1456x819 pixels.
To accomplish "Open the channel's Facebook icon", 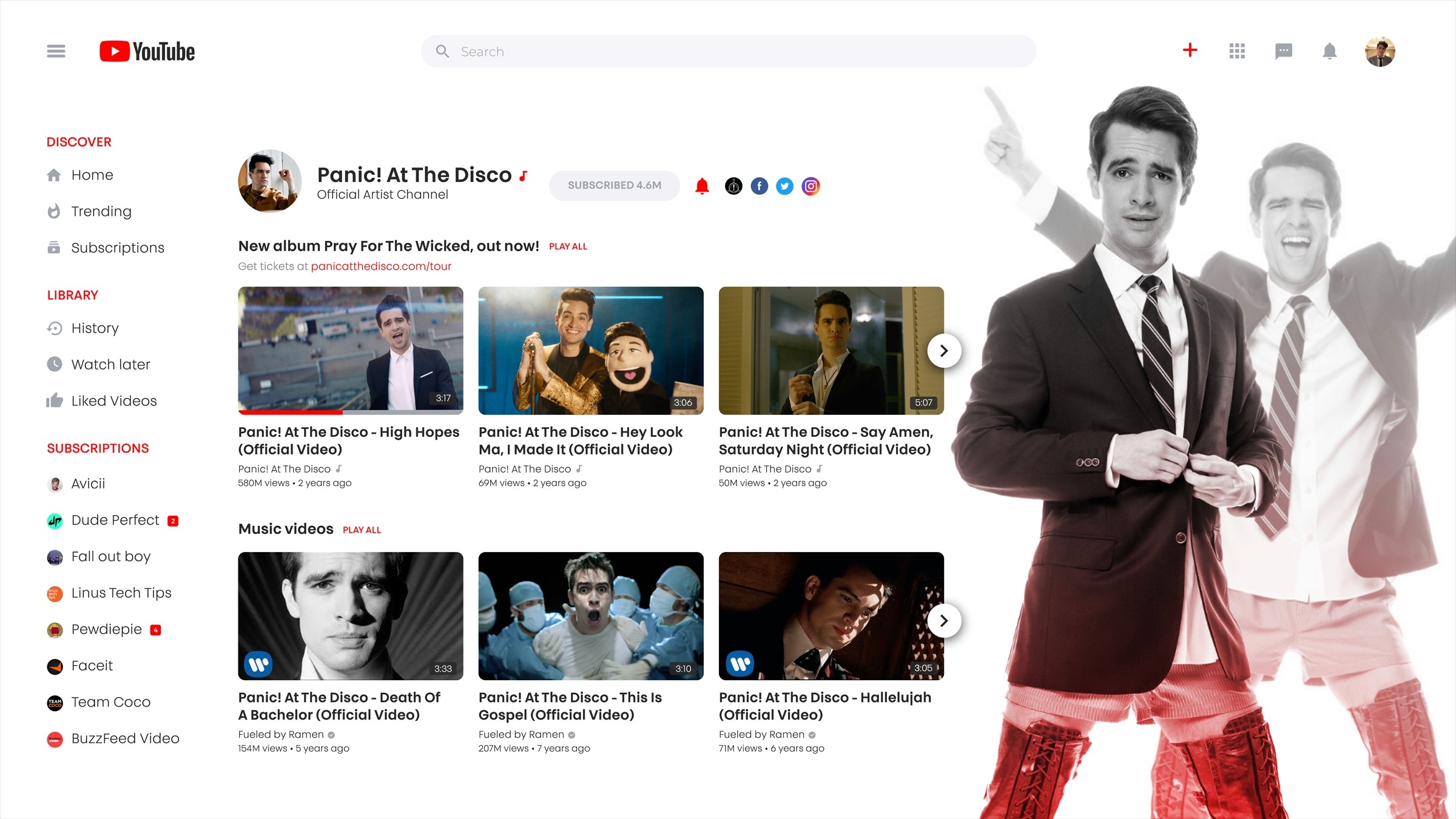I will pyautogui.click(x=760, y=186).
